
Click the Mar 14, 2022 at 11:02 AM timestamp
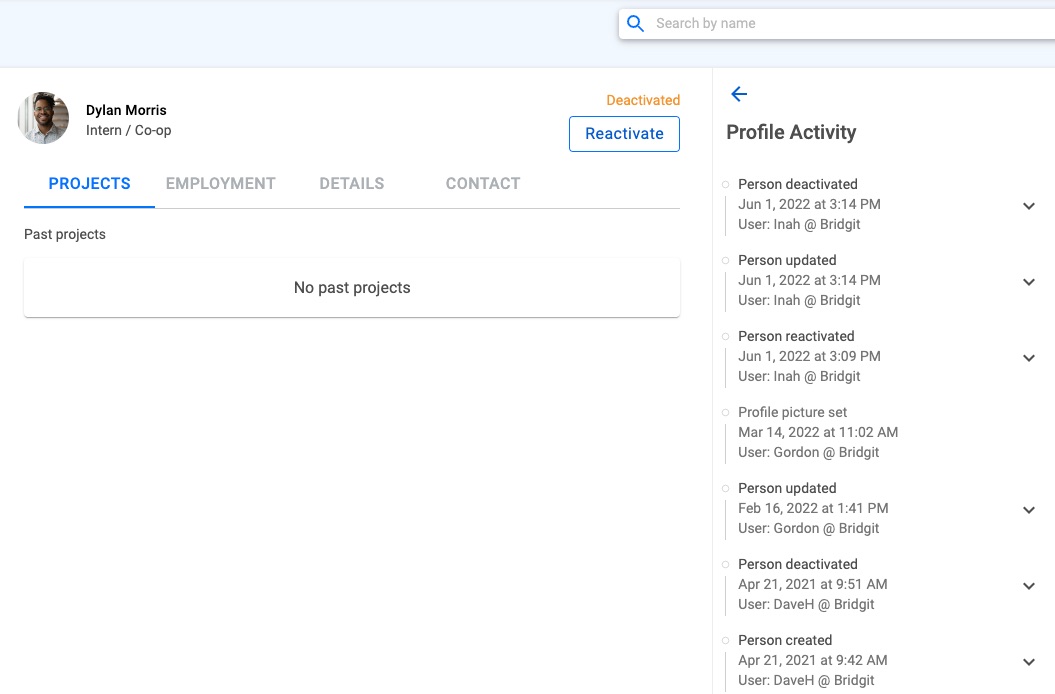click(818, 433)
